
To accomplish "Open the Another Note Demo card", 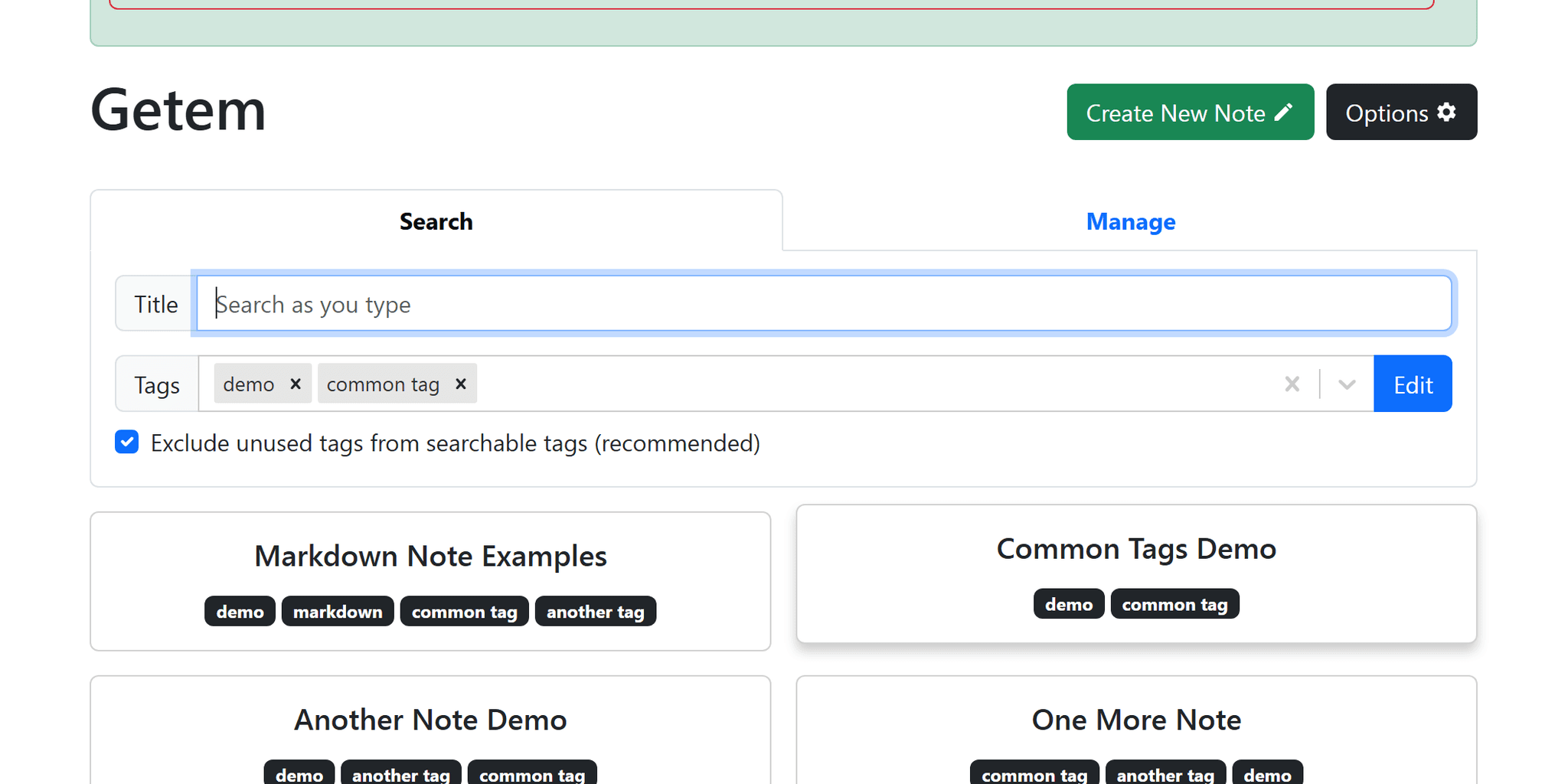I will click(x=430, y=720).
